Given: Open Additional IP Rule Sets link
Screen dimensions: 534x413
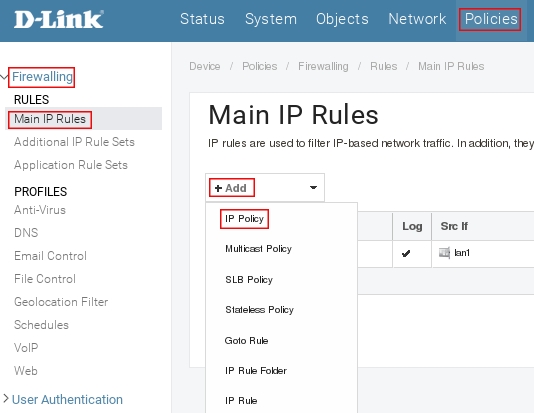Looking at the screenshot, I should (x=74, y=142).
